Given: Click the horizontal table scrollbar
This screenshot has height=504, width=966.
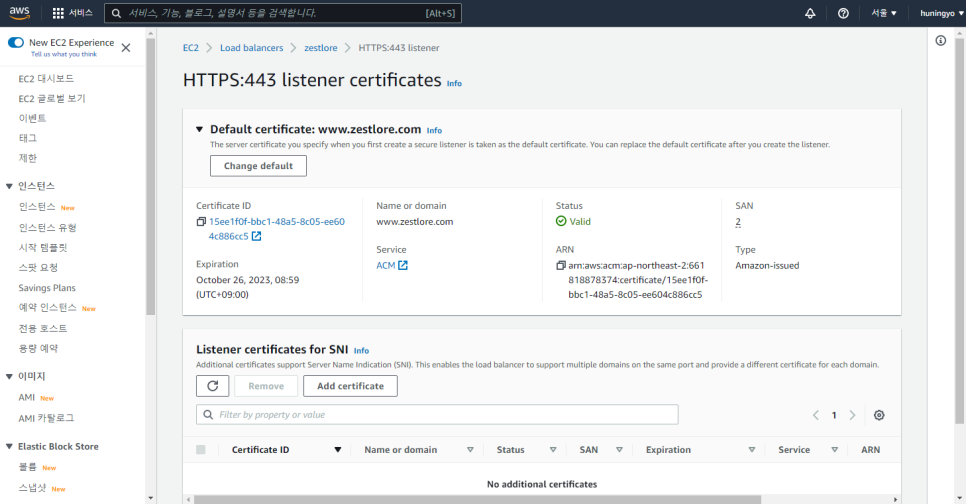Looking at the screenshot, I should (x=477, y=499).
